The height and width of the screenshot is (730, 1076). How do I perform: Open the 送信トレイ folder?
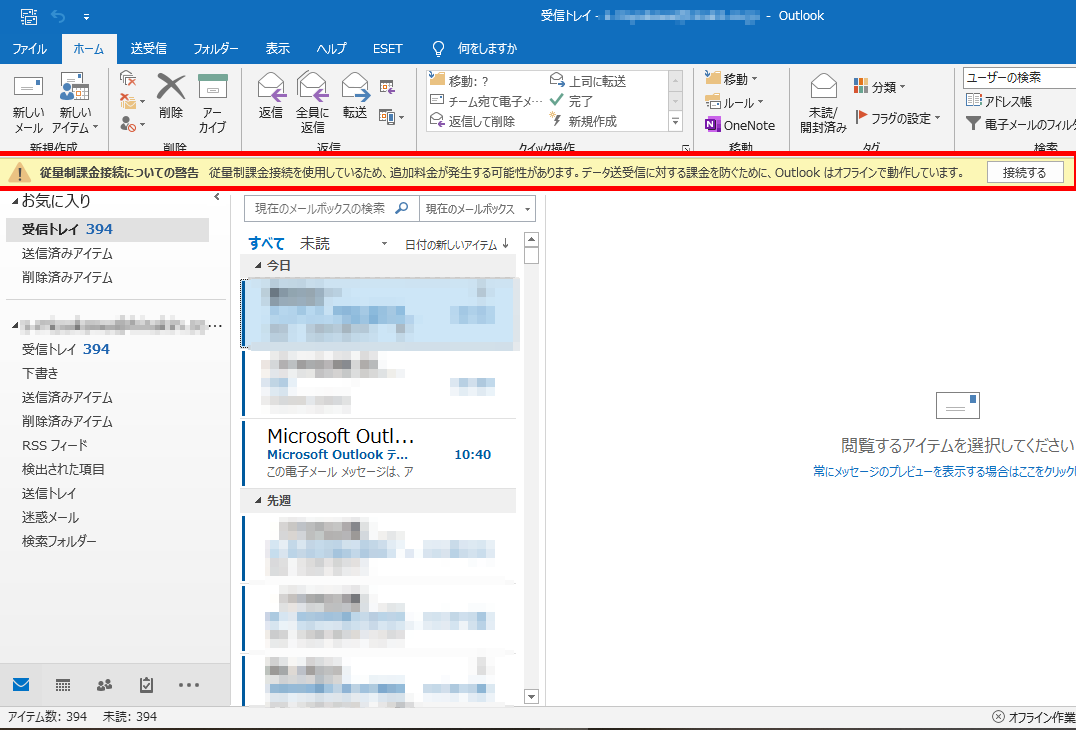[49, 493]
